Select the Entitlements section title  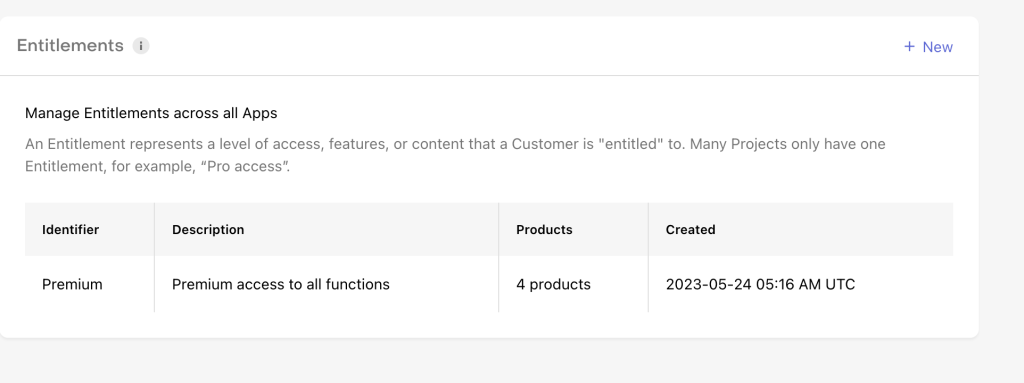click(x=70, y=45)
